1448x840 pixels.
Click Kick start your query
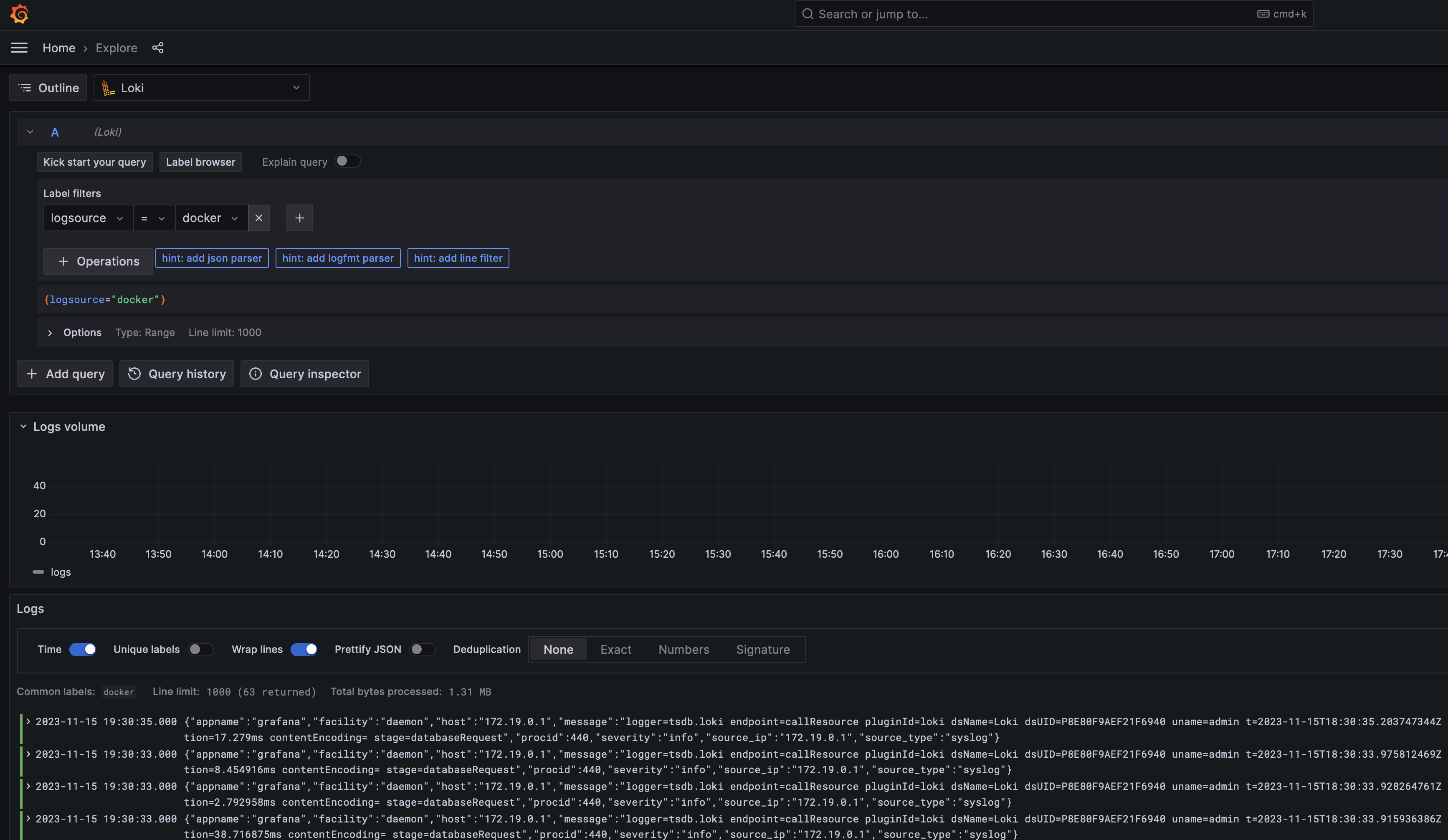point(94,162)
